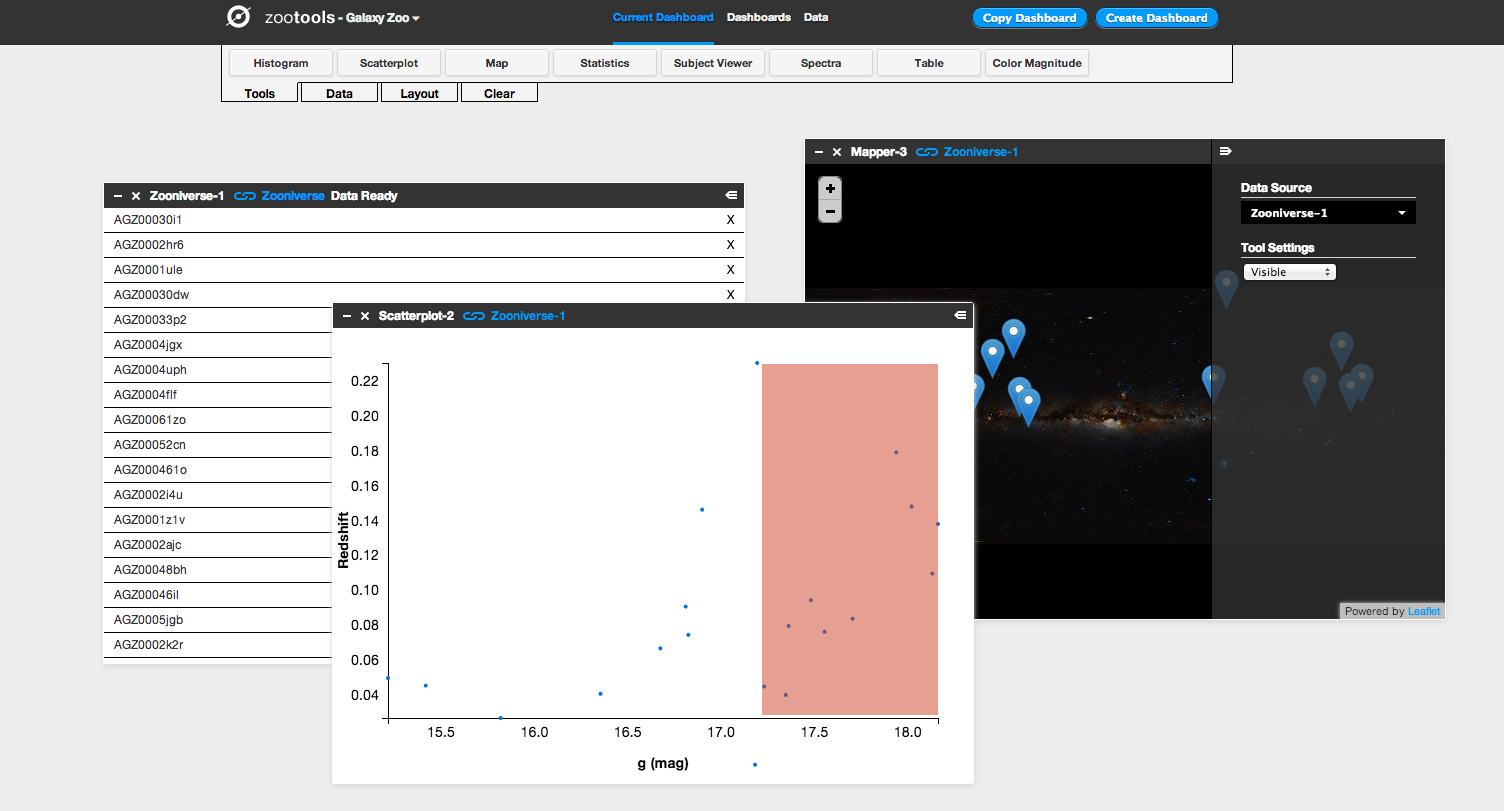Select a blue map marker pin
The width and height of the screenshot is (1504, 811).
(1016, 330)
